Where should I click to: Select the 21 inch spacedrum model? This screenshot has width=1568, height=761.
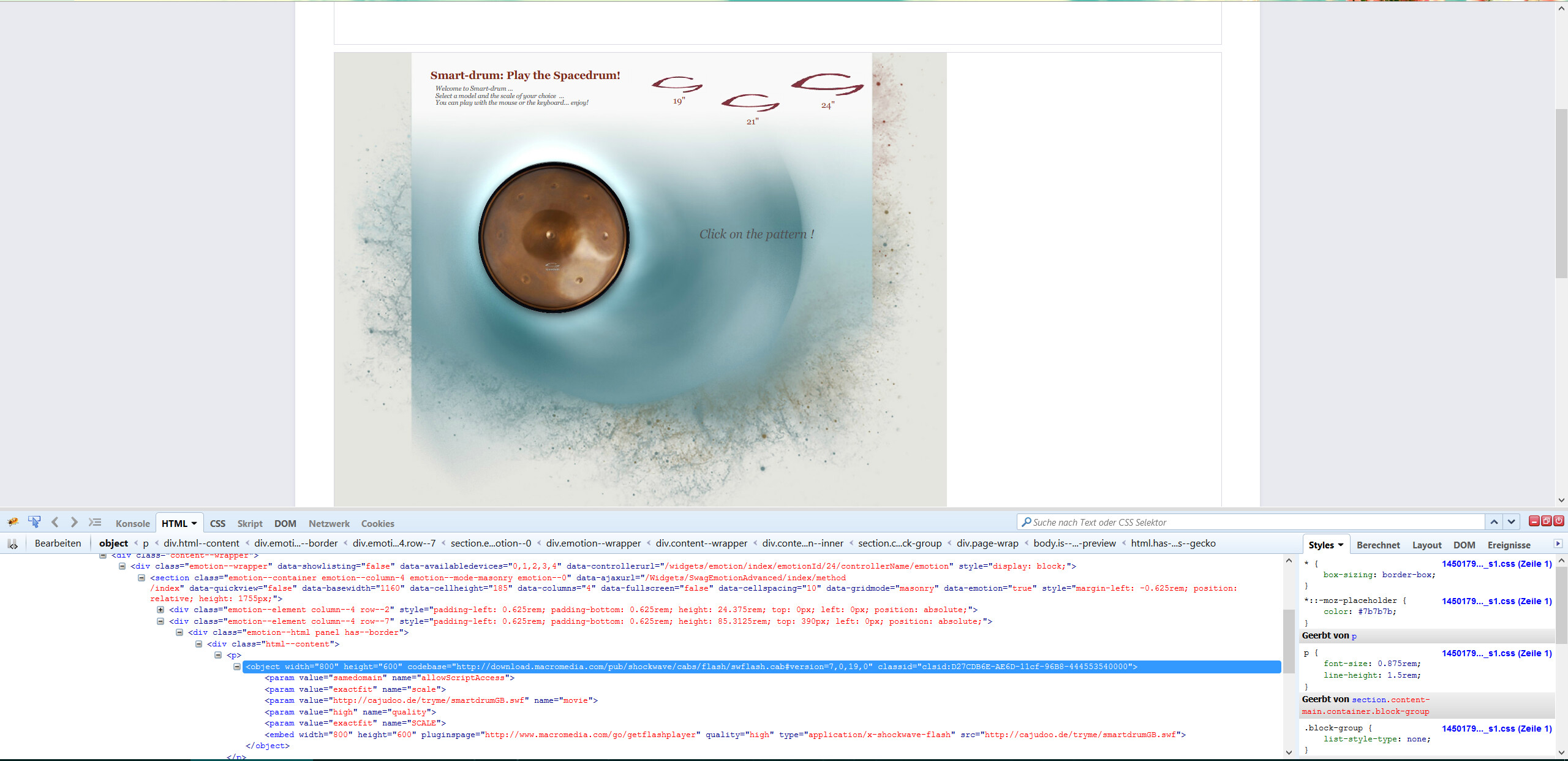point(751,109)
